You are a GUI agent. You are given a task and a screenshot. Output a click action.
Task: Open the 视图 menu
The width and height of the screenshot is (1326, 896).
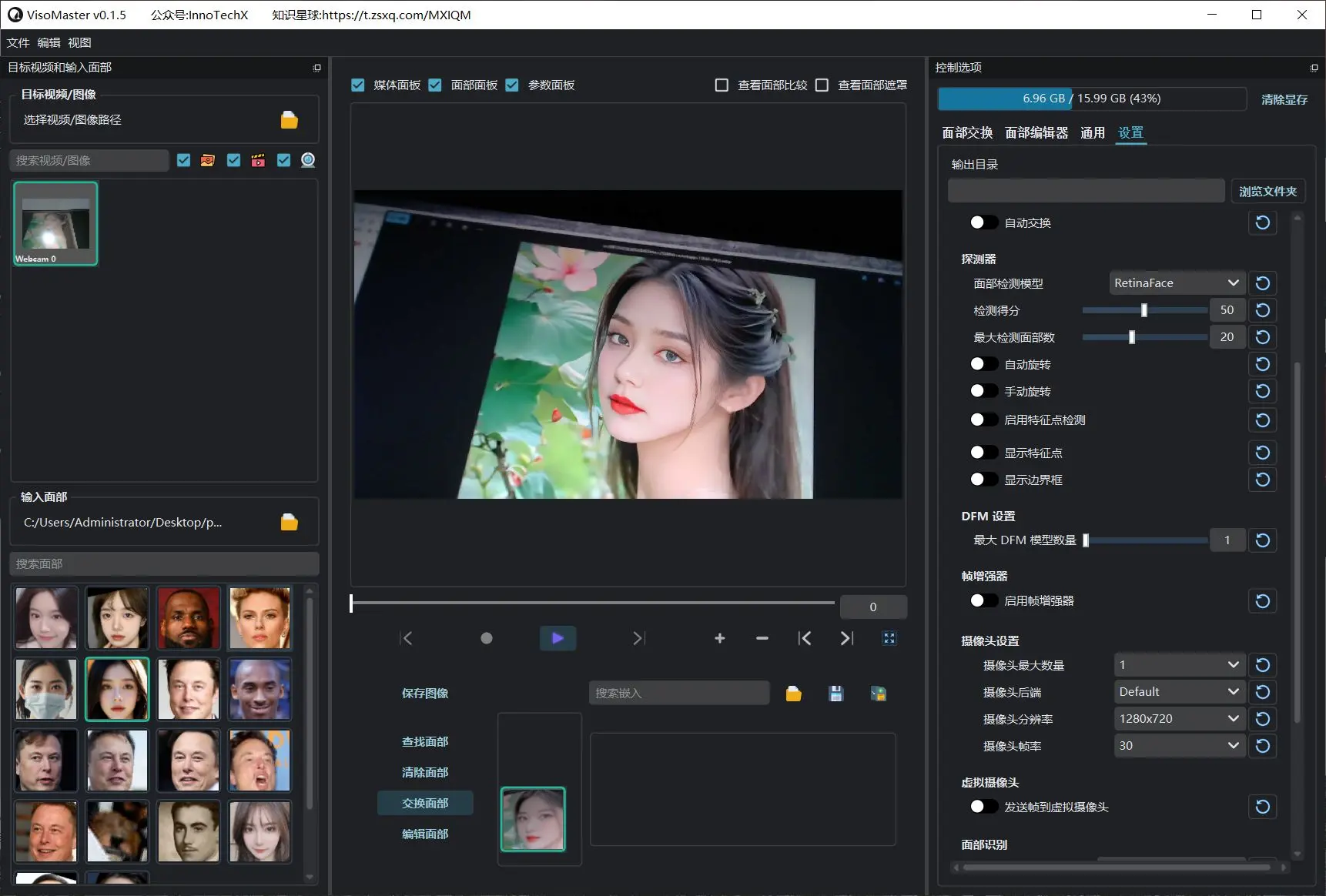[x=79, y=42]
